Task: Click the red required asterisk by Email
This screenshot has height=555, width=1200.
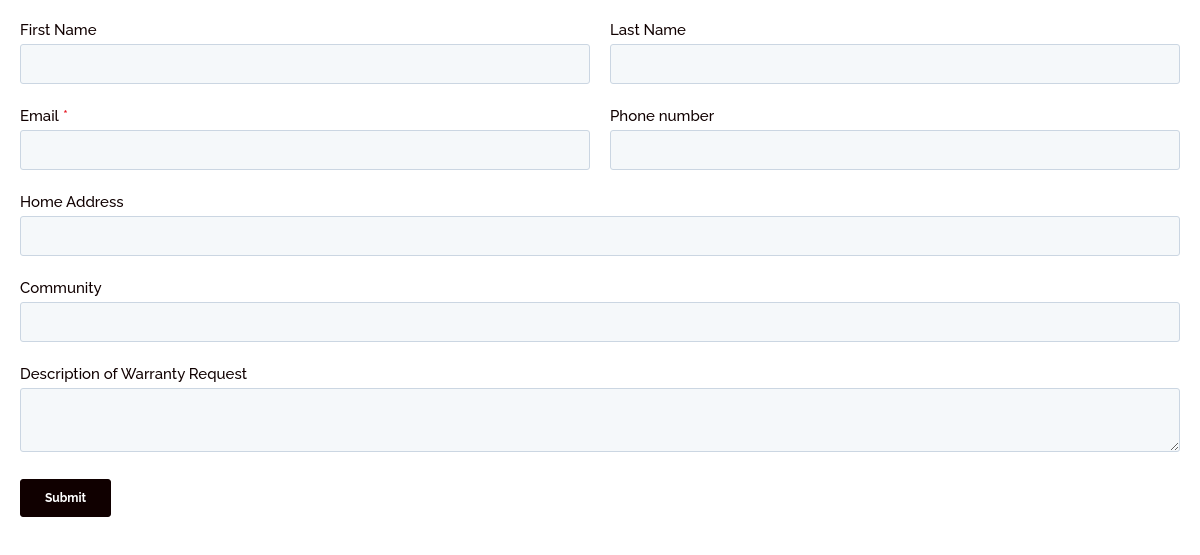Action: [66, 115]
